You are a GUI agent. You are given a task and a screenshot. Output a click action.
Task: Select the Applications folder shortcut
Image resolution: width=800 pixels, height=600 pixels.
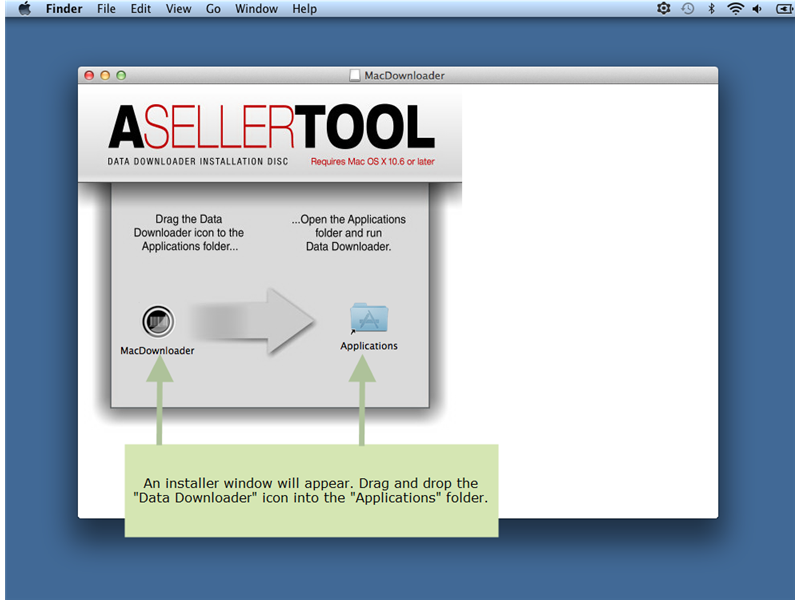[x=369, y=318]
